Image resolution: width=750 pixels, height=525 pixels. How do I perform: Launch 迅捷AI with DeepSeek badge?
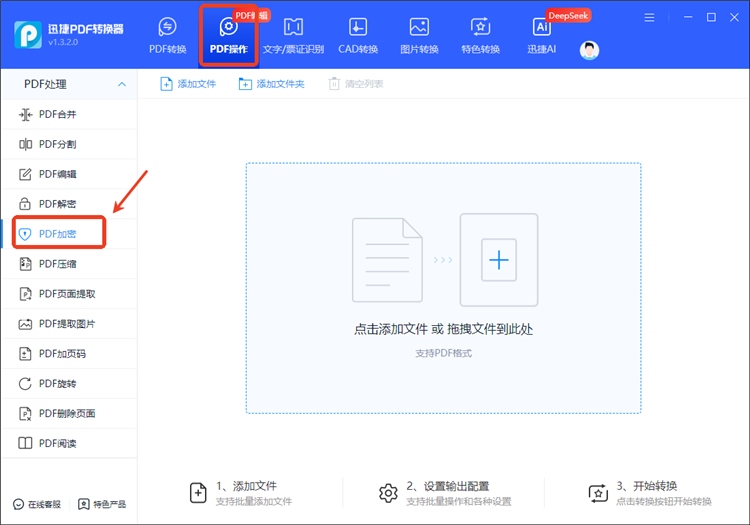(542, 36)
